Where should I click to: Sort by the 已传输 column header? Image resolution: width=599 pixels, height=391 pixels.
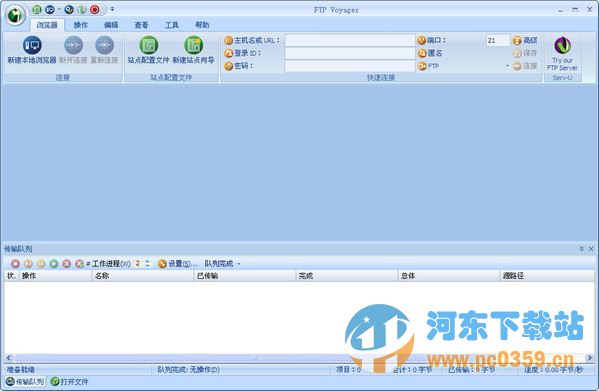point(245,276)
